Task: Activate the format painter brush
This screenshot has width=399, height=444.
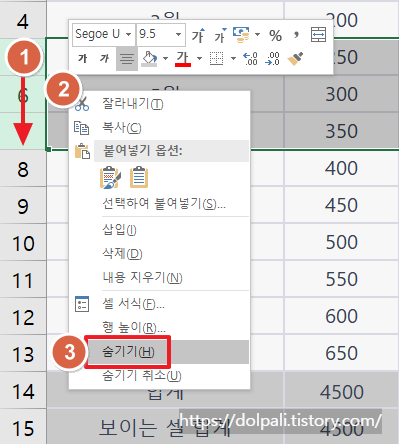Action: (x=295, y=59)
